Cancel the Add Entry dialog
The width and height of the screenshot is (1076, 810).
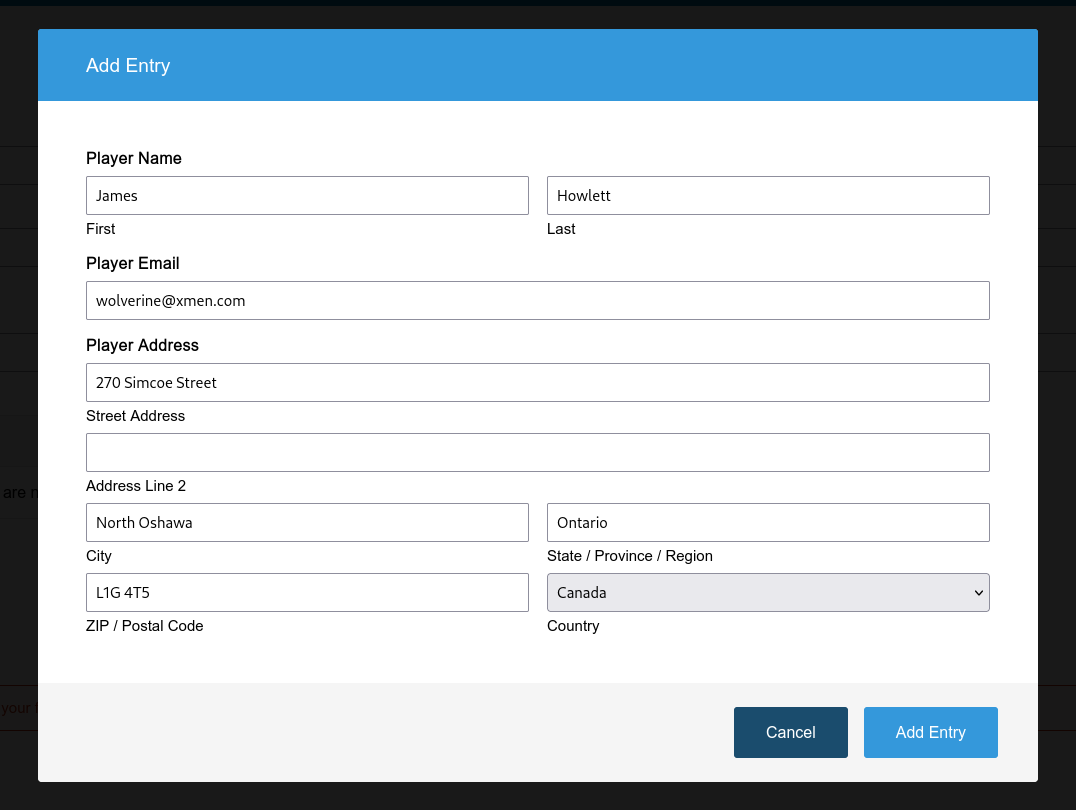tap(791, 732)
